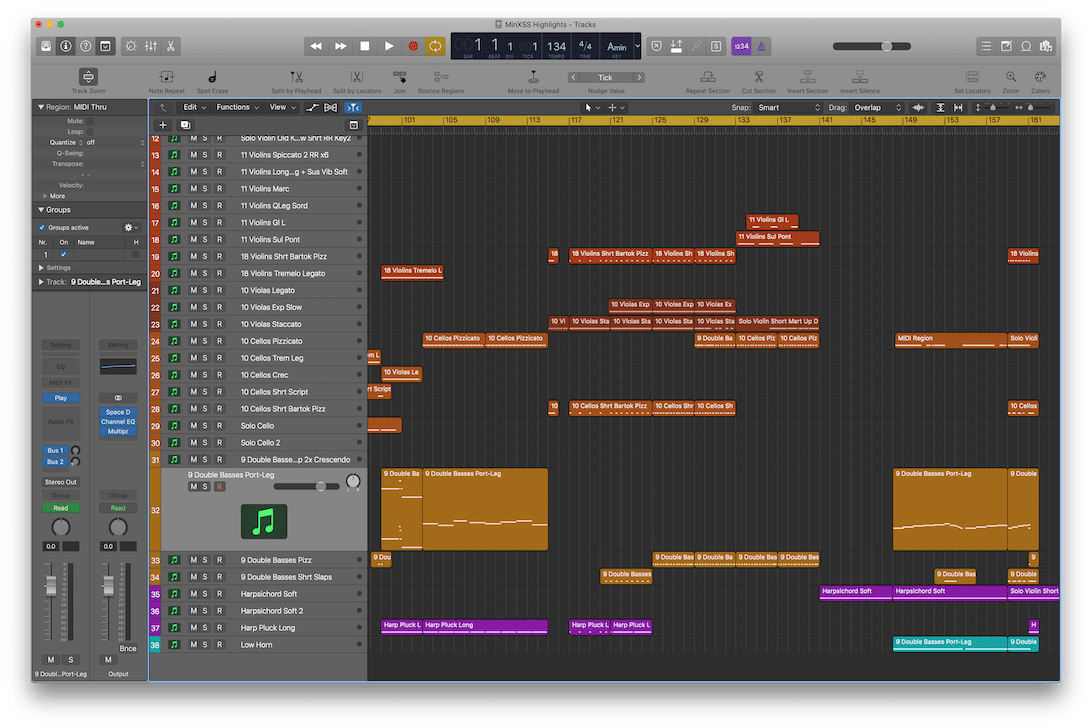
Task: Open the Drag Overlap dropdown
Action: coord(877,107)
